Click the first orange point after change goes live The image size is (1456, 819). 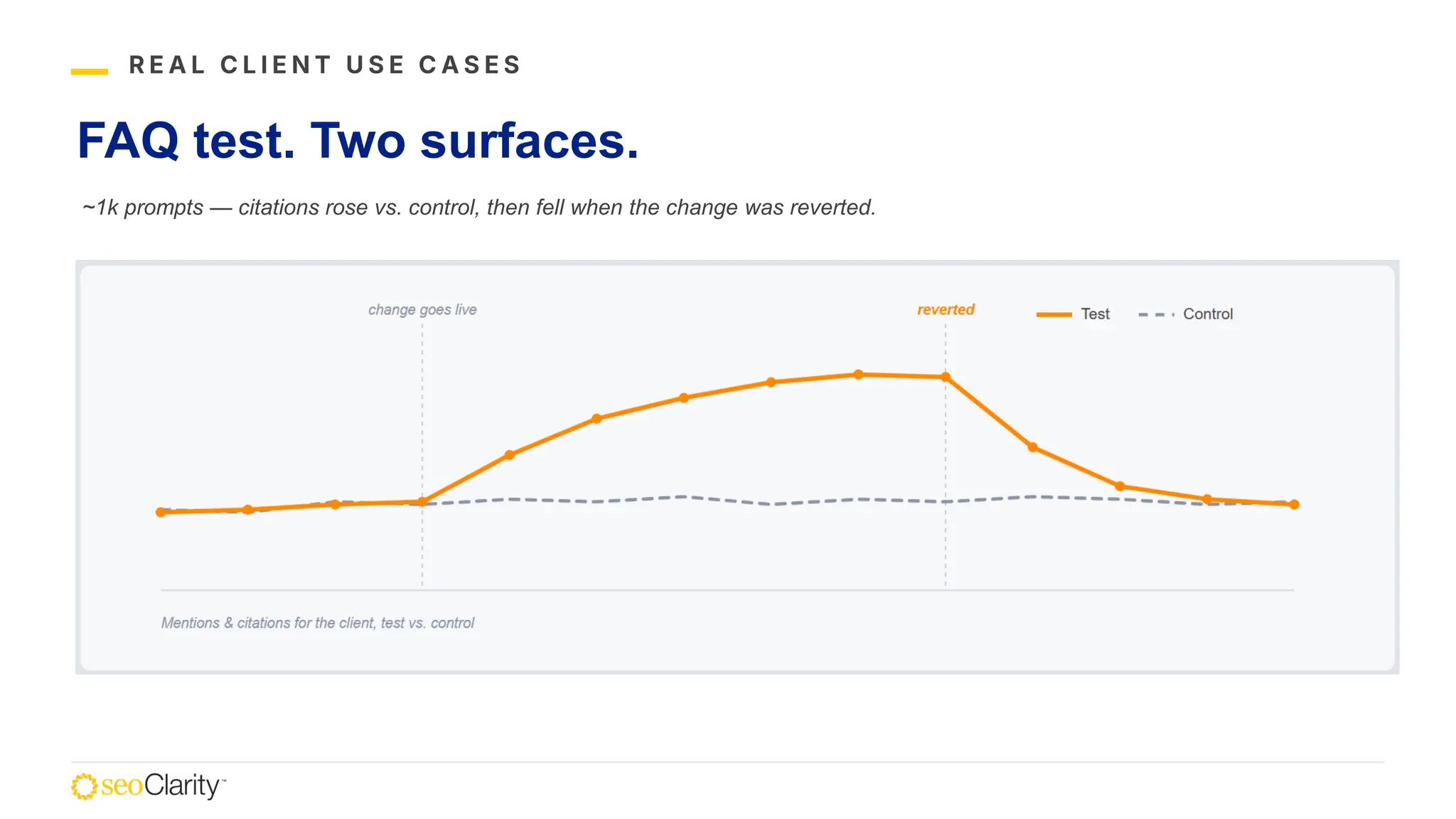pos(509,455)
